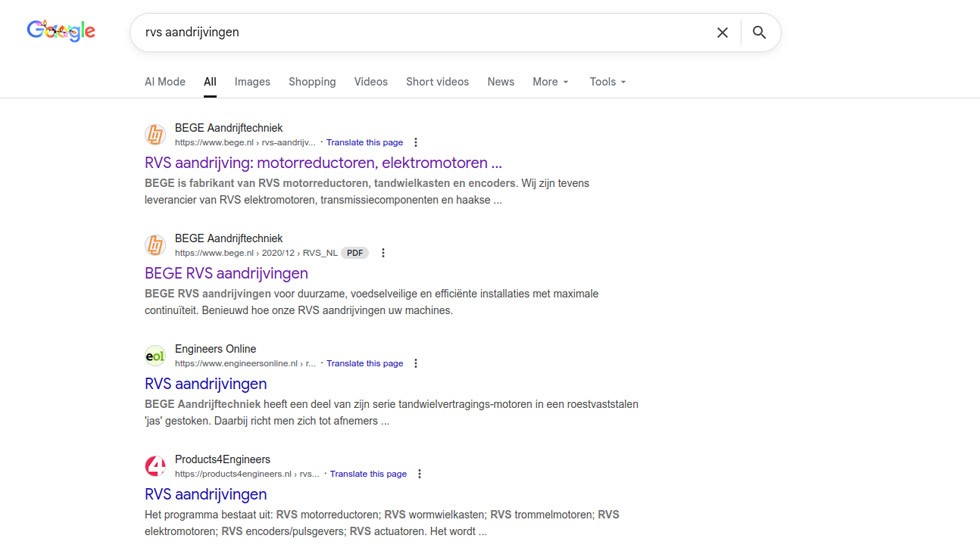Switch to Videos tab

(x=371, y=82)
